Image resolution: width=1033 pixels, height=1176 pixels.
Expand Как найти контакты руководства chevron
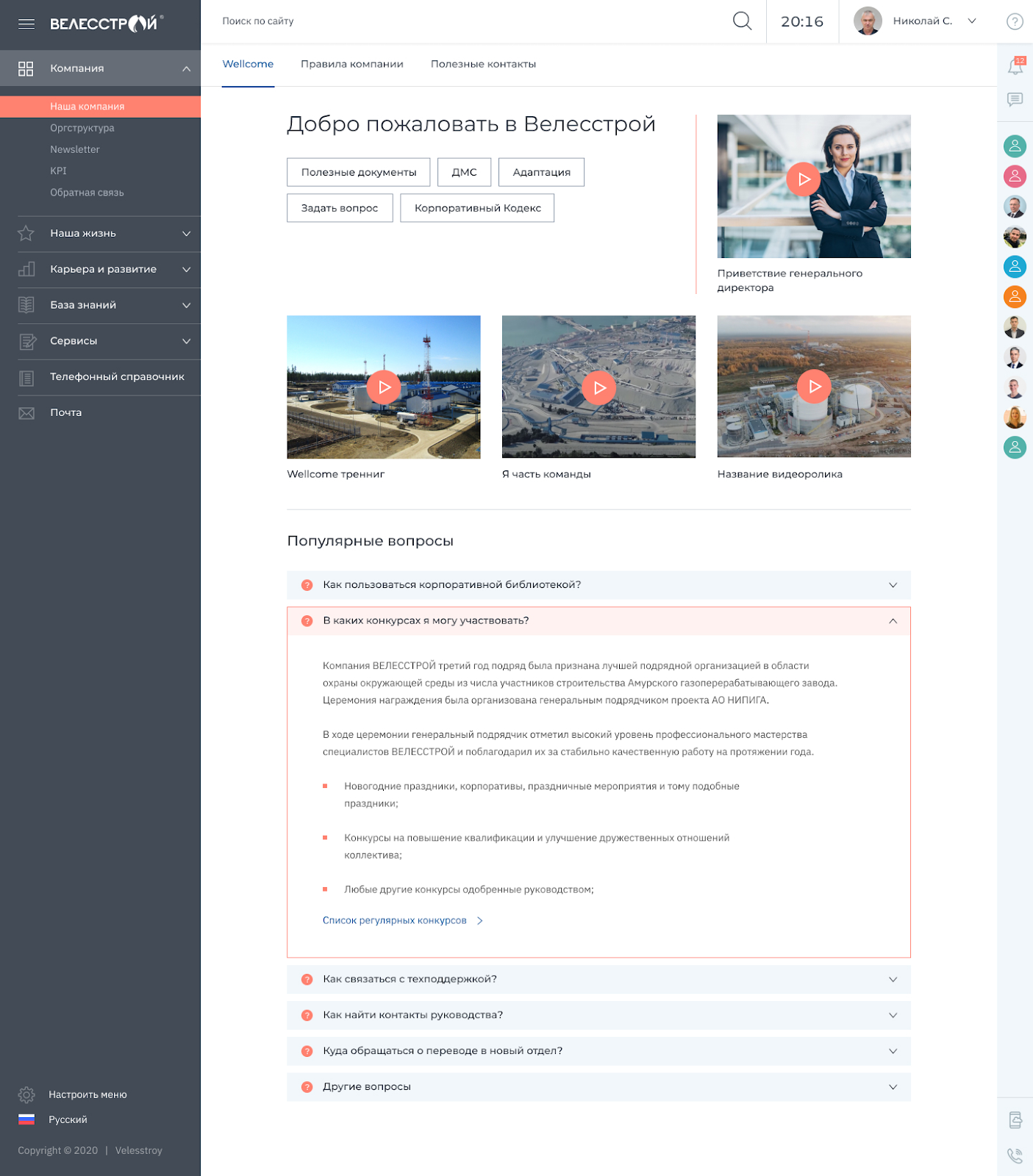click(893, 1015)
